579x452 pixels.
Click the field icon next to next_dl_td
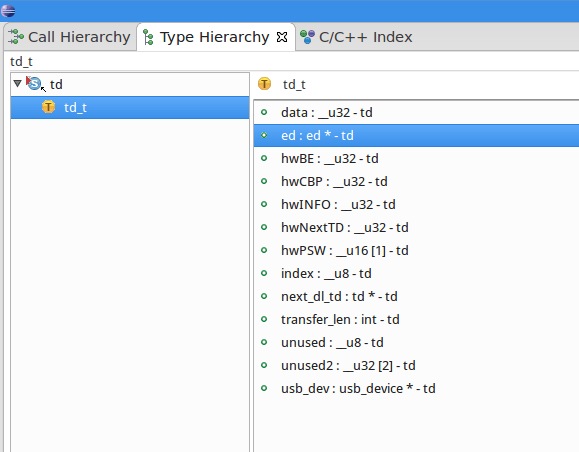[264, 296]
